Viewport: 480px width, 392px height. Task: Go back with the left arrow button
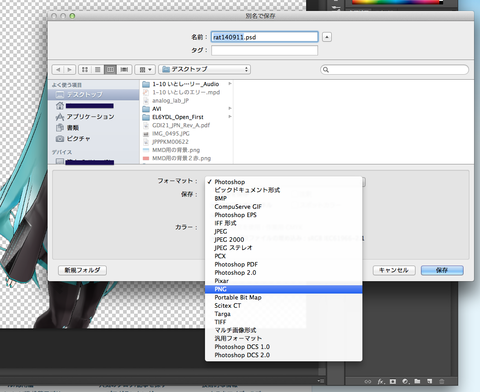[58, 69]
